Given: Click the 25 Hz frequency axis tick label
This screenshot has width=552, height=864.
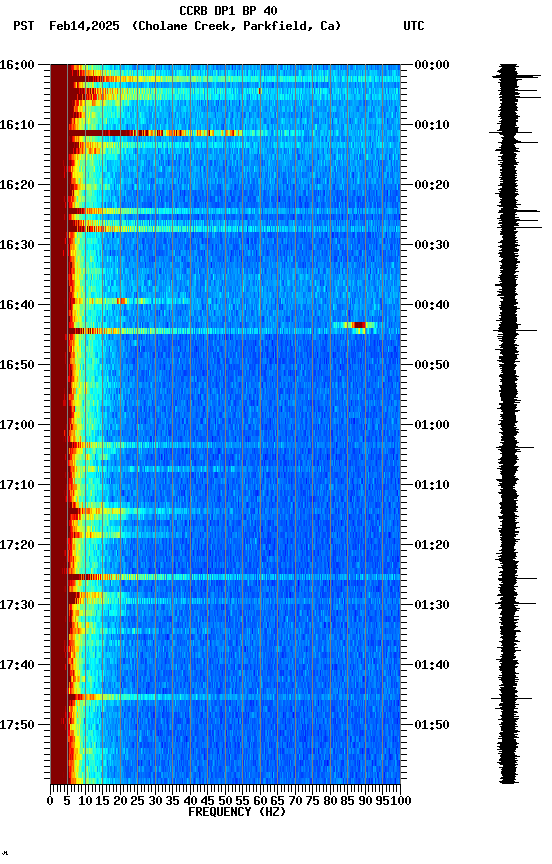Looking at the screenshot, I should [x=137, y=801].
